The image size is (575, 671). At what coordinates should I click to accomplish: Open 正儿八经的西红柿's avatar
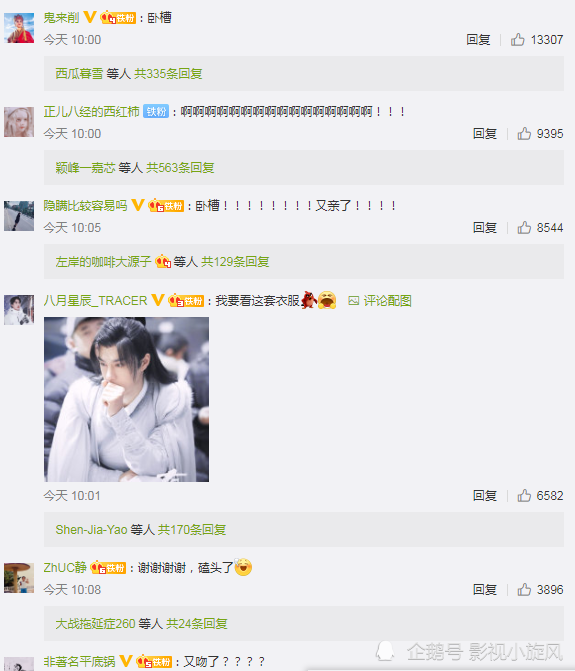(19, 122)
